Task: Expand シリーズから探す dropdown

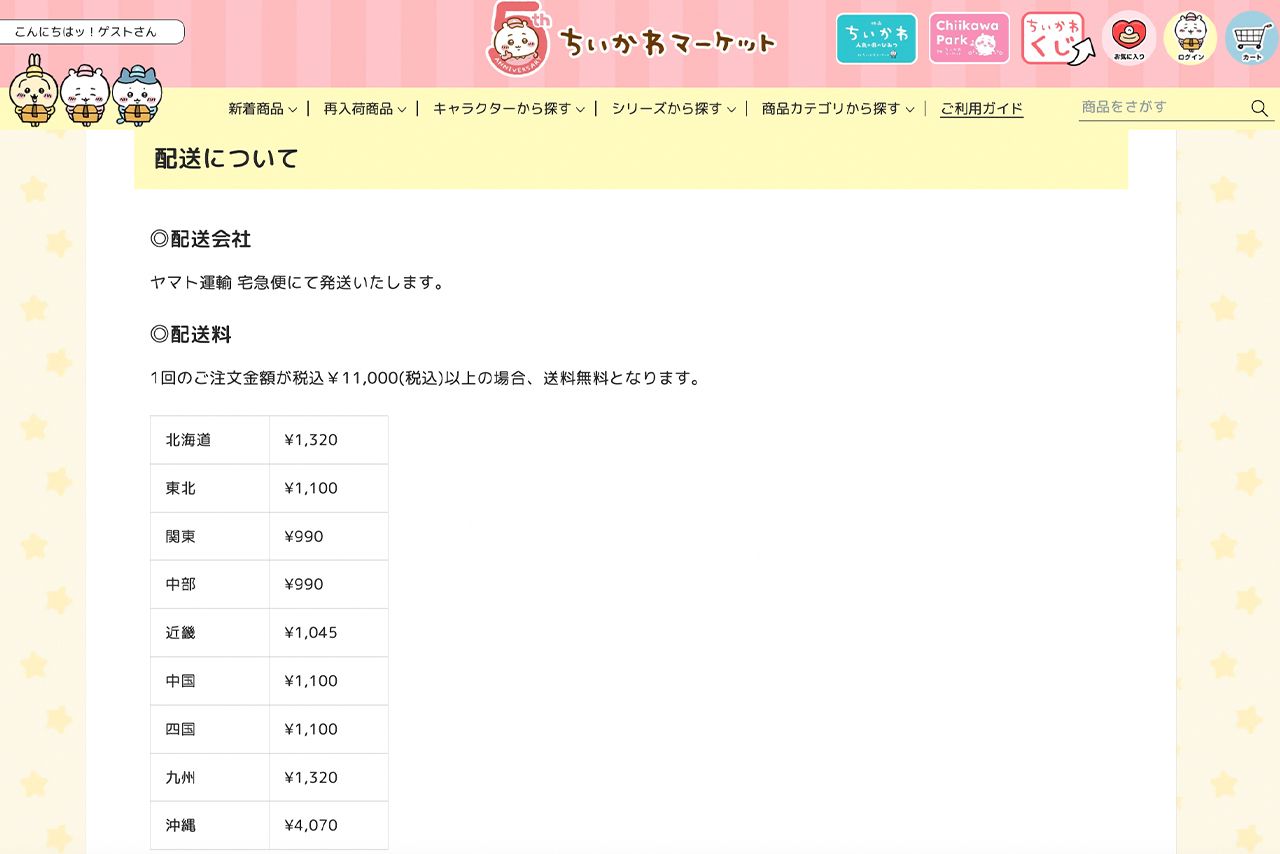Action: coord(674,109)
